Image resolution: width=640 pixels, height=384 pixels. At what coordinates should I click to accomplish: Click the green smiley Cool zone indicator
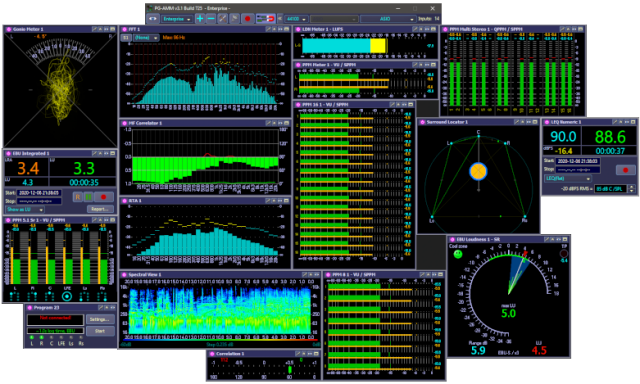coord(458,254)
